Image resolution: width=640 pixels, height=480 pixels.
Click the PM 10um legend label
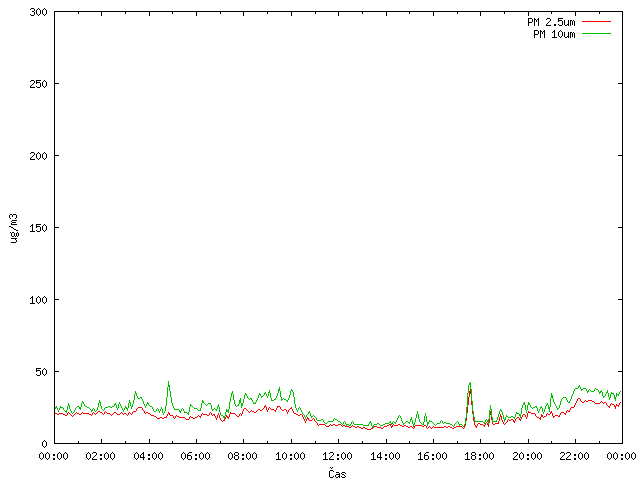tap(554, 34)
